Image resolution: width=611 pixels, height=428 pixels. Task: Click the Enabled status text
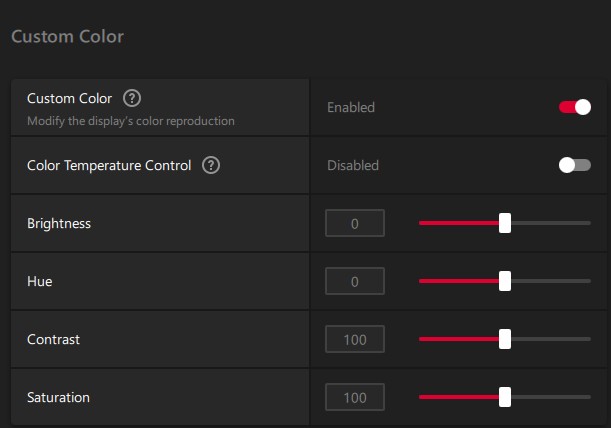(x=351, y=107)
